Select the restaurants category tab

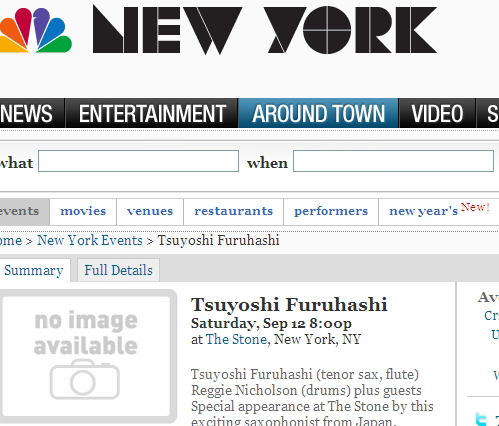pyautogui.click(x=233, y=212)
